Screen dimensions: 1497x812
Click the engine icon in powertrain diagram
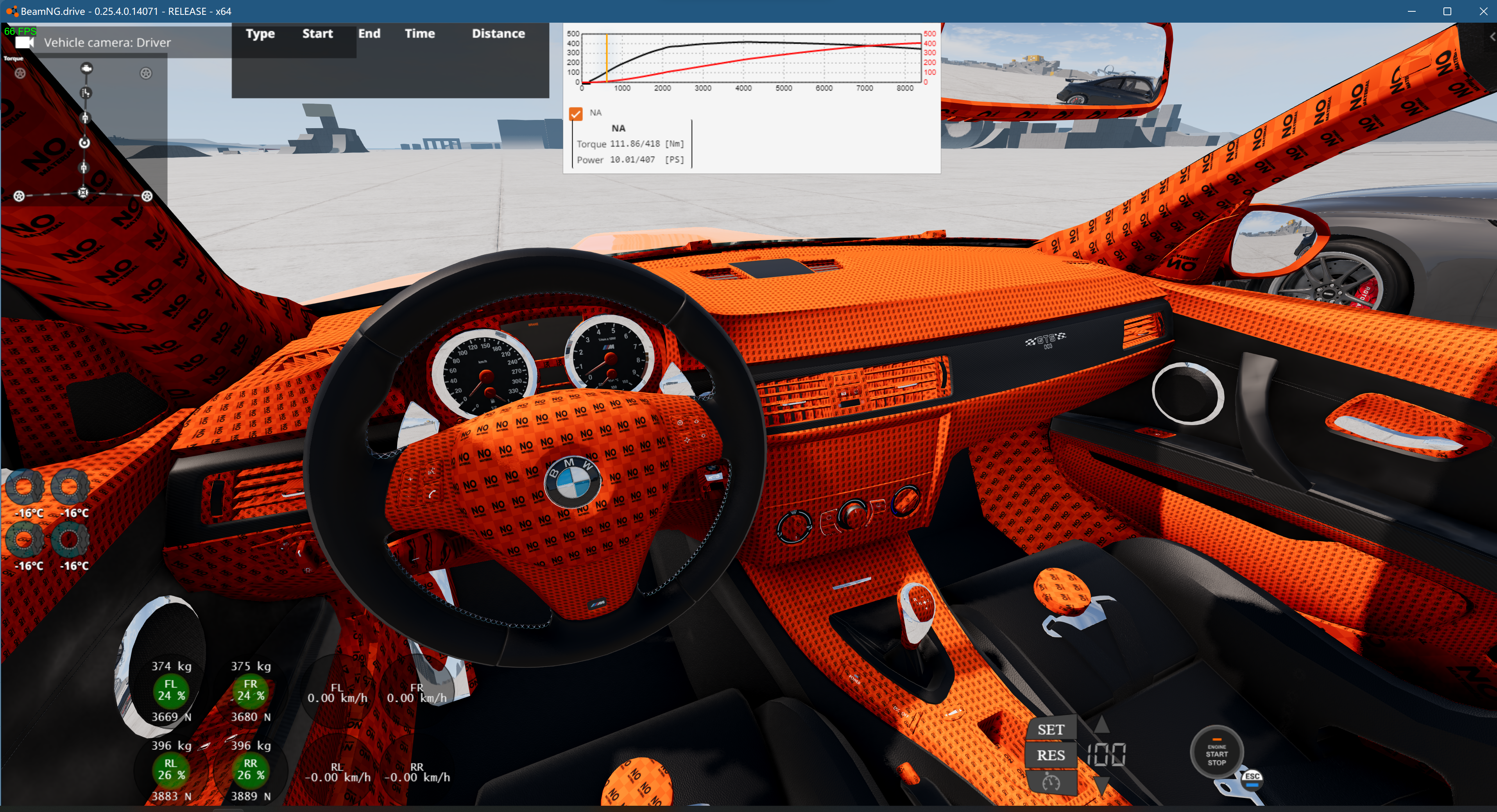(87, 68)
